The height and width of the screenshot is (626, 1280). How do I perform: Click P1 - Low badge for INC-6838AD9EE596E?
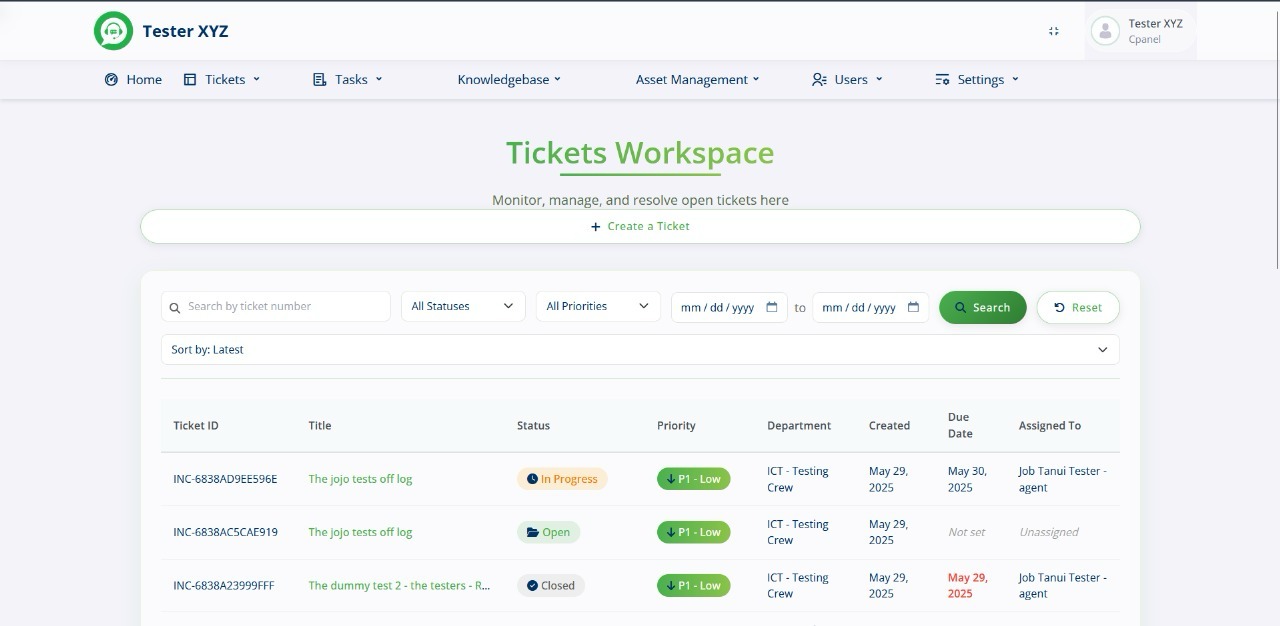coord(693,479)
